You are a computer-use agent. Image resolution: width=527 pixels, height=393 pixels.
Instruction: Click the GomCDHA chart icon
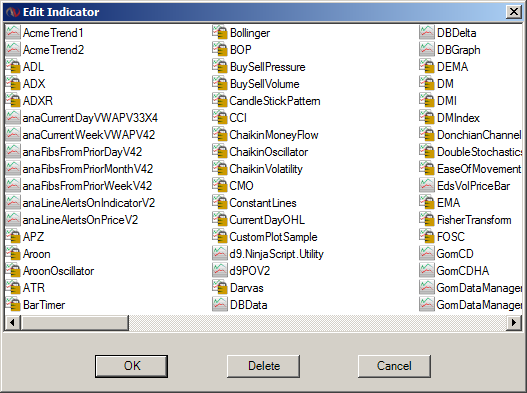coord(427,271)
